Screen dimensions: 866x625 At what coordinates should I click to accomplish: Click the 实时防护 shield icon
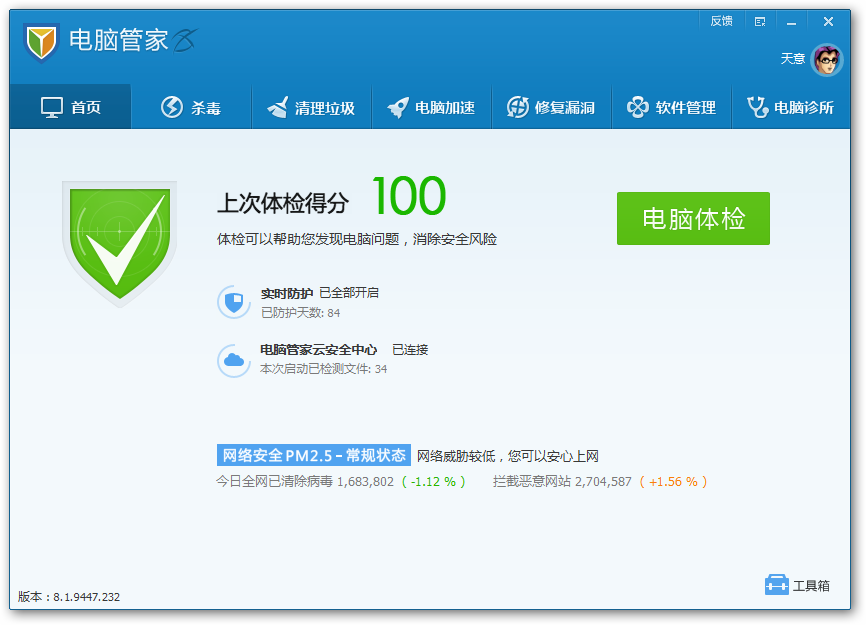coord(234,302)
